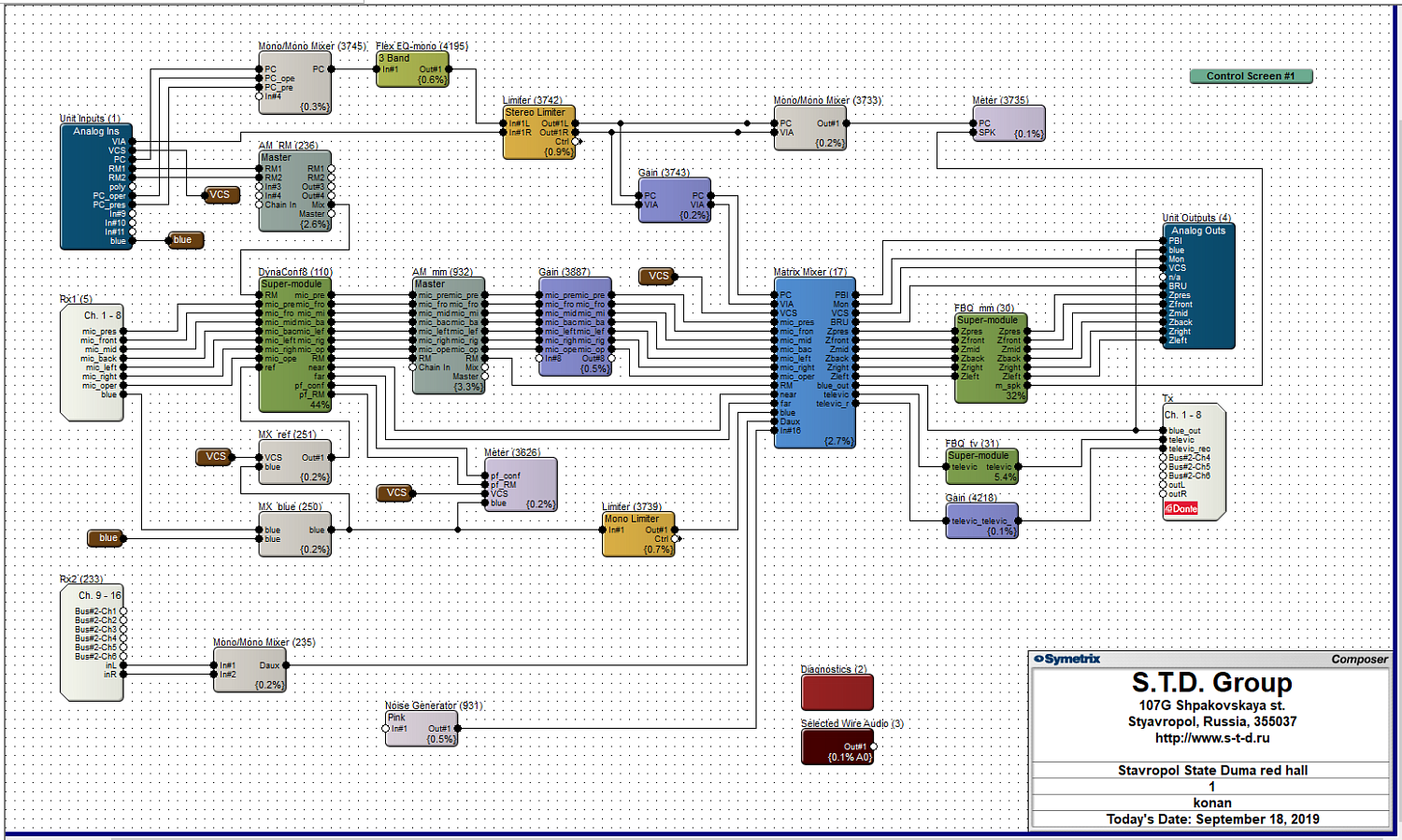Select the DynaConf8 Super-module block

coord(295,346)
